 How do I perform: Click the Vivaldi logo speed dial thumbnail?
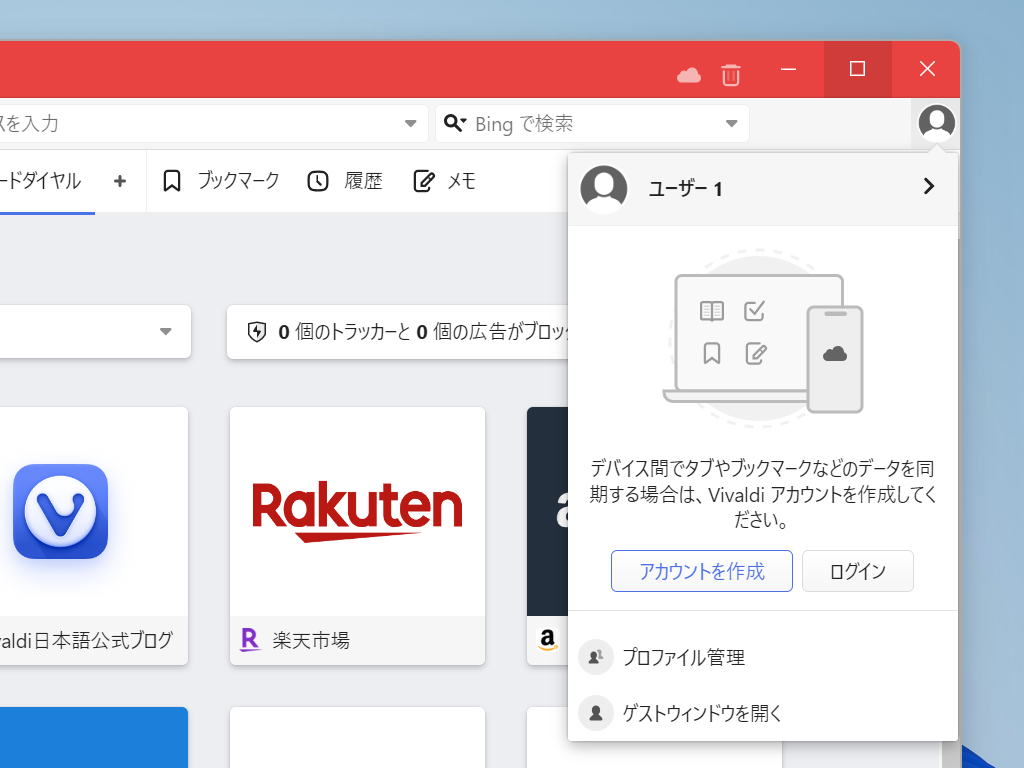point(60,511)
